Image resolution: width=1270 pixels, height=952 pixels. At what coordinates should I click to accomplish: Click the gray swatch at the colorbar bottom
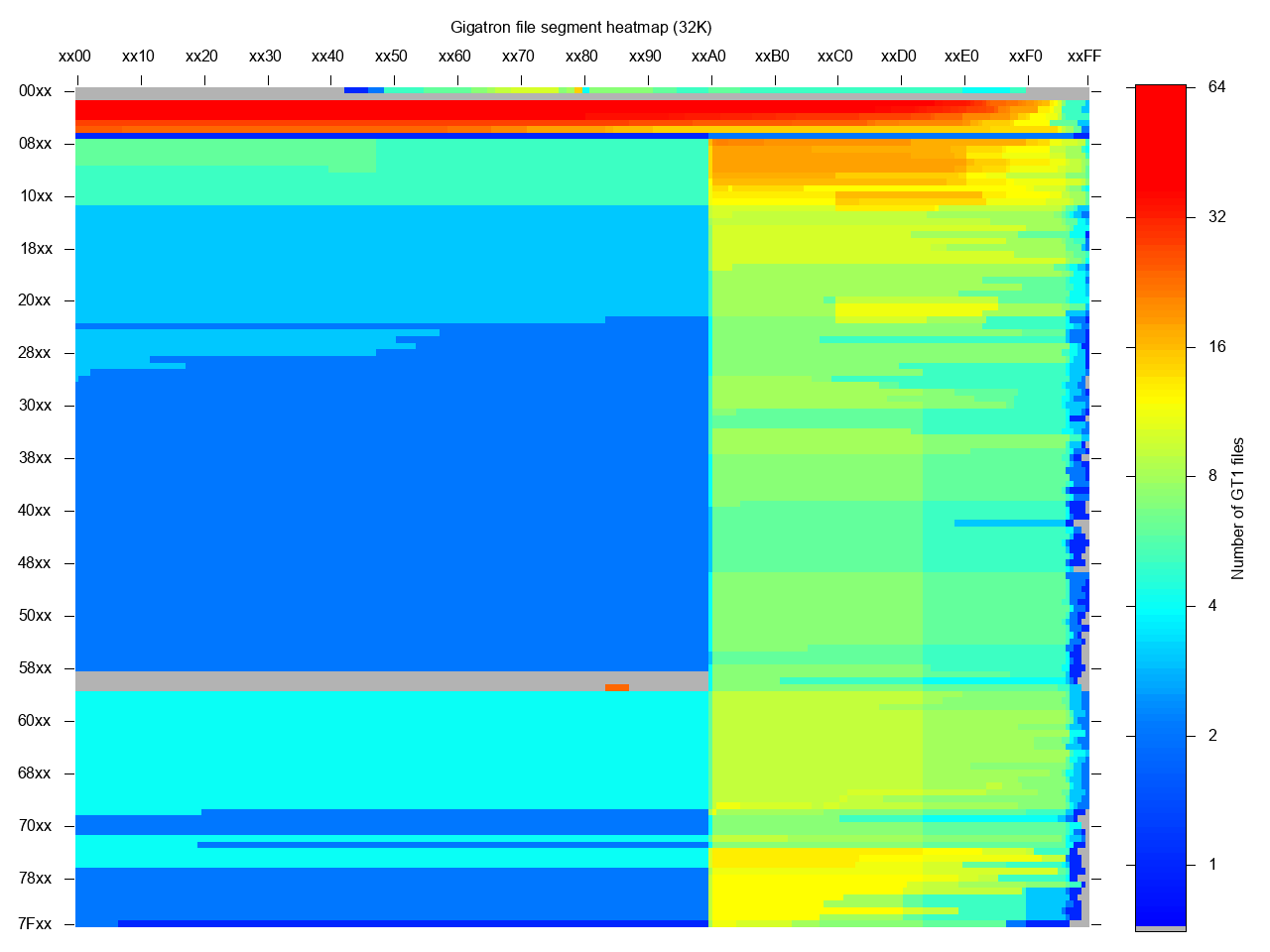click(1160, 929)
